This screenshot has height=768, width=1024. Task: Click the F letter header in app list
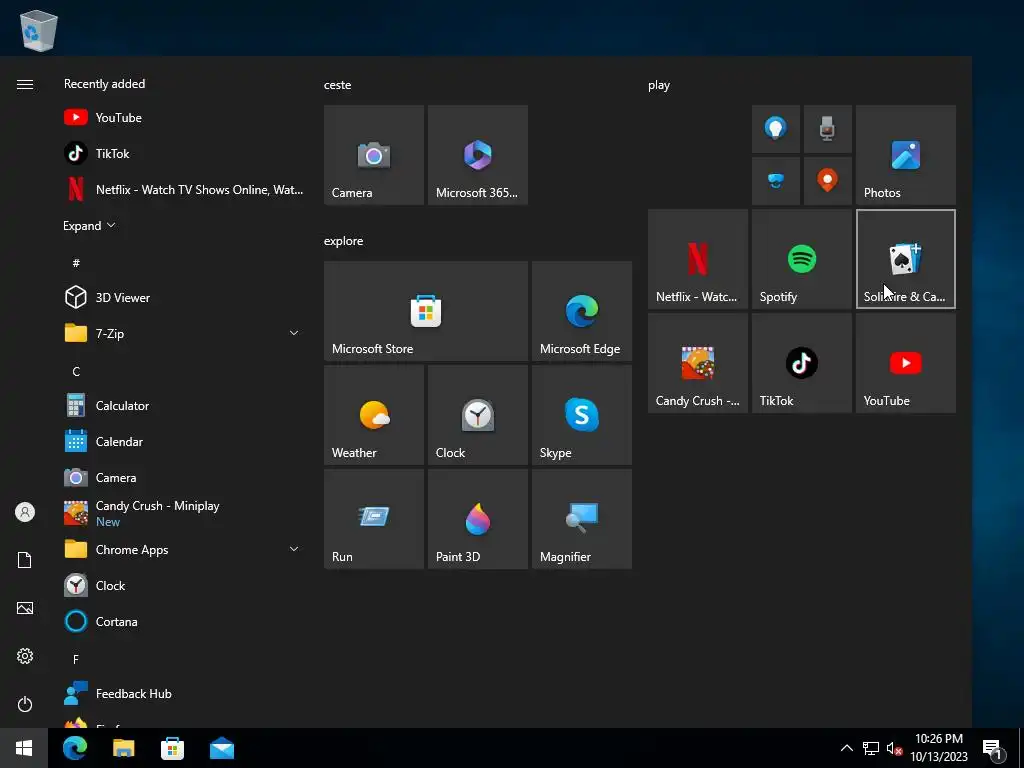(76, 660)
